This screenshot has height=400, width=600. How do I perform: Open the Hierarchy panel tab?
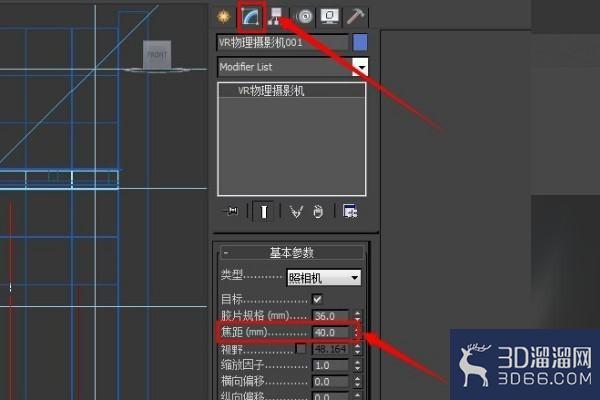pos(276,16)
